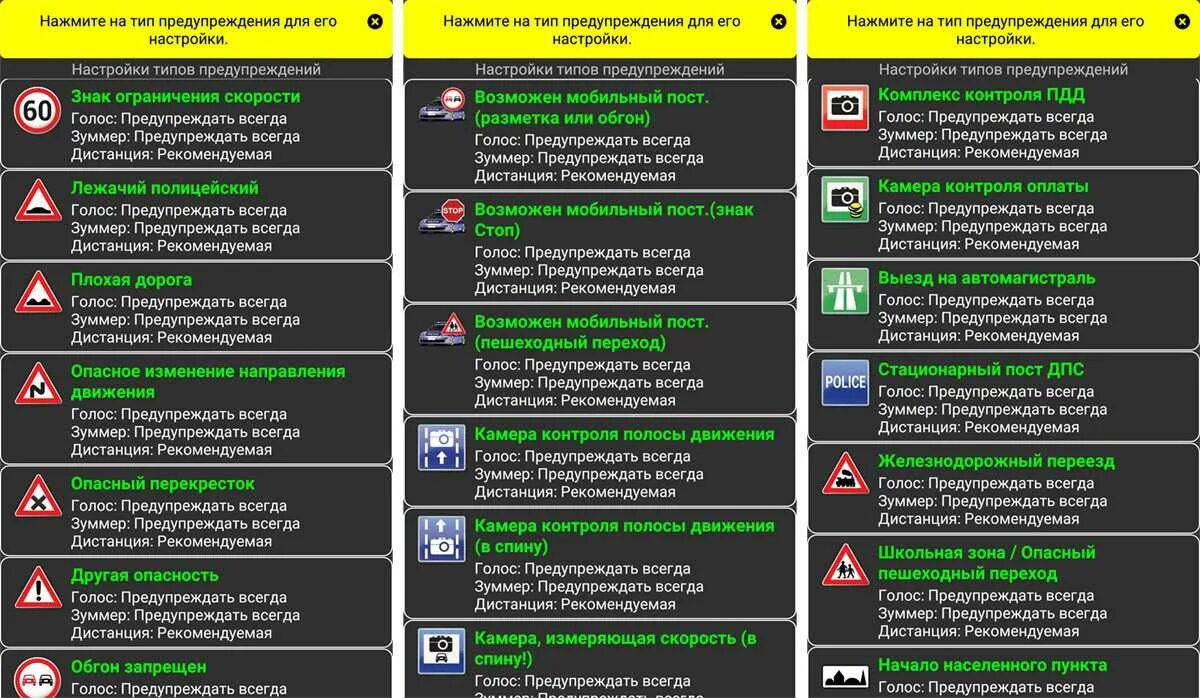
Task: Open 'Стационарный пост ДПС' settings
Action: (x=1004, y=397)
